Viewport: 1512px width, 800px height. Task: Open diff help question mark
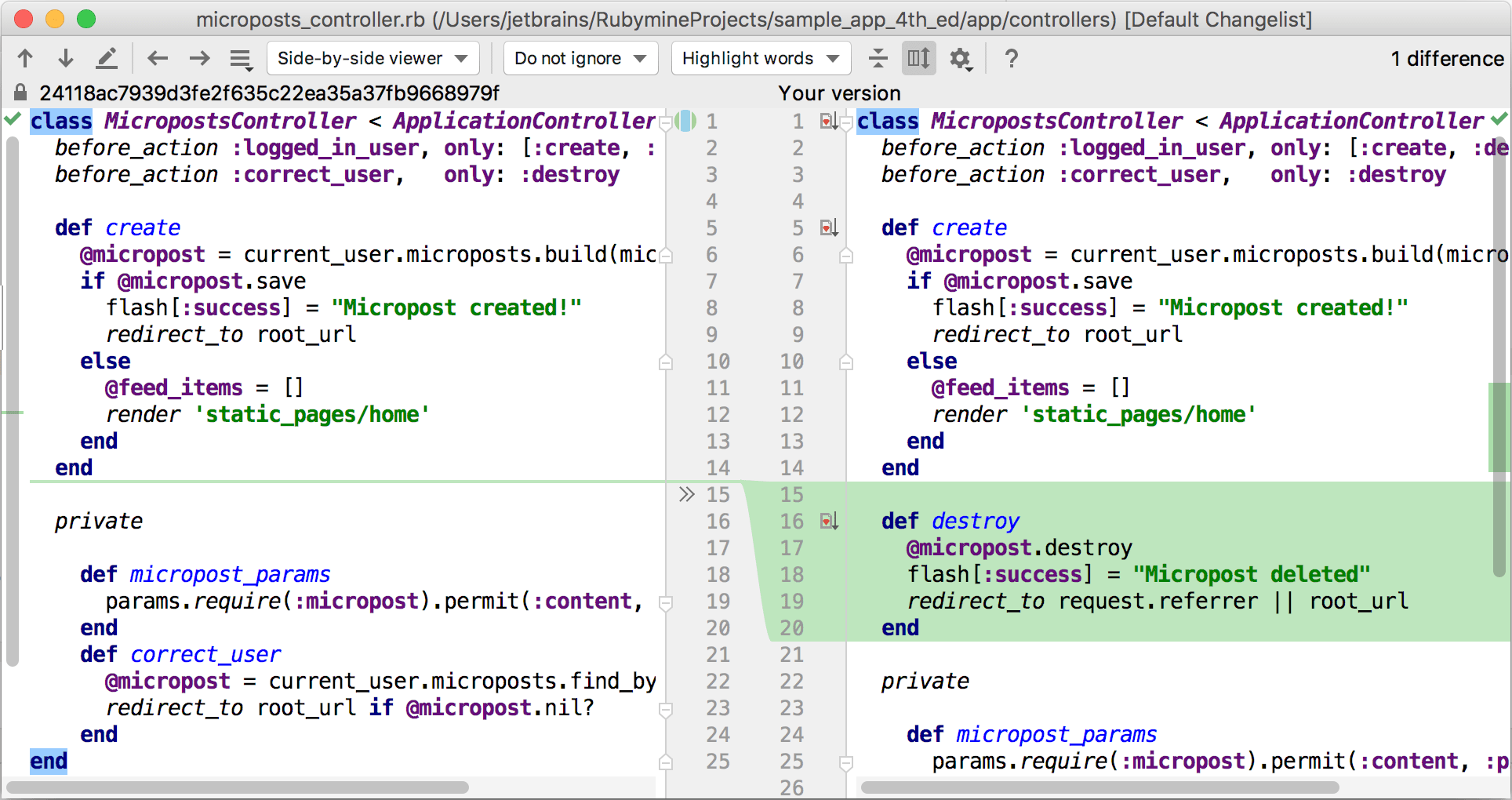pyautogui.click(x=1012, y=58)
